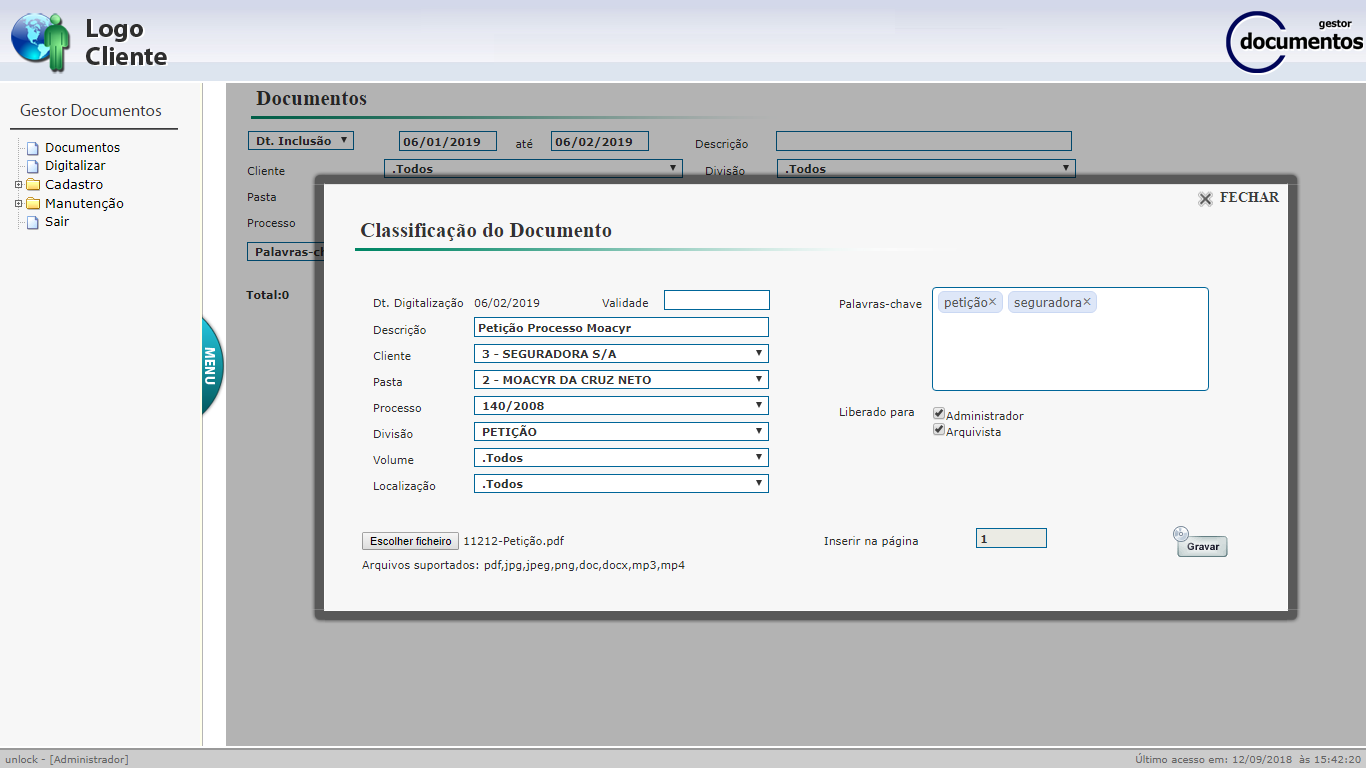Click the file name 11212-Petição.pdf

[x=514, y=541]
